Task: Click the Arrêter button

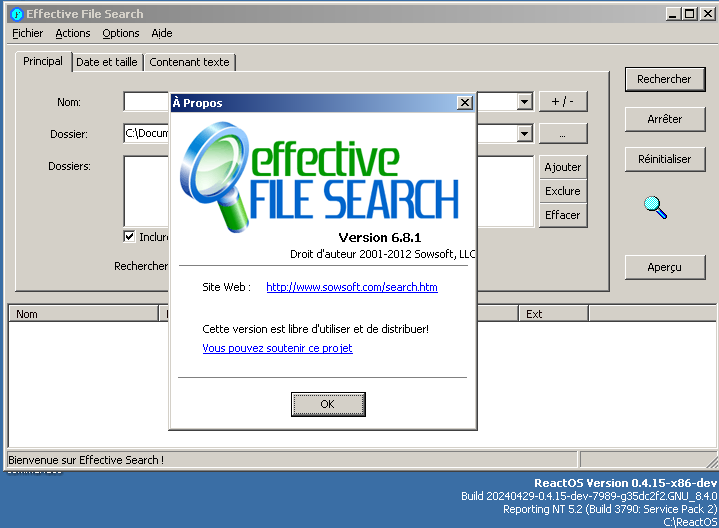Action: pos(664,119)
